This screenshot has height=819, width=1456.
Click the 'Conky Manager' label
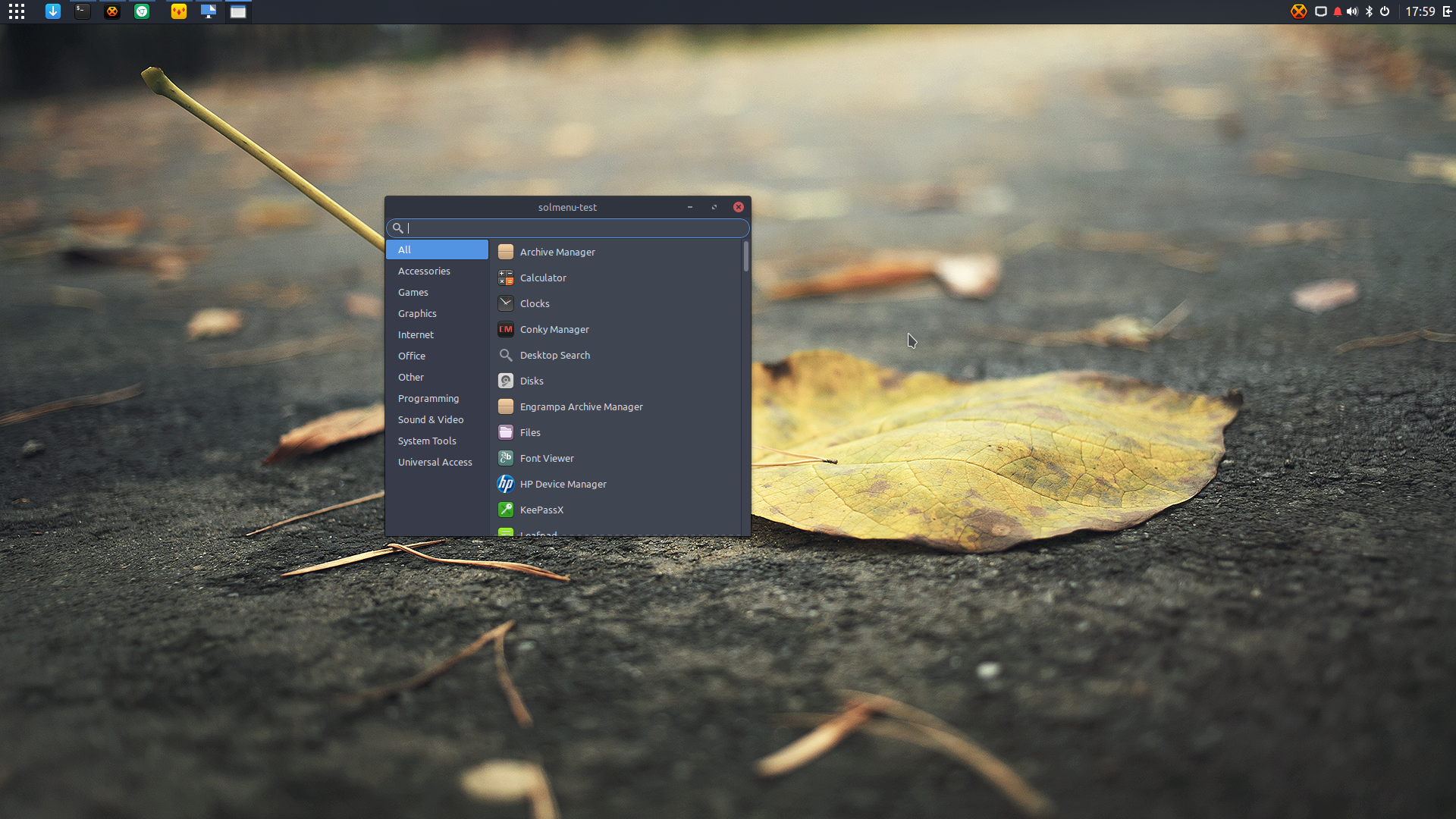click(554, 329)
